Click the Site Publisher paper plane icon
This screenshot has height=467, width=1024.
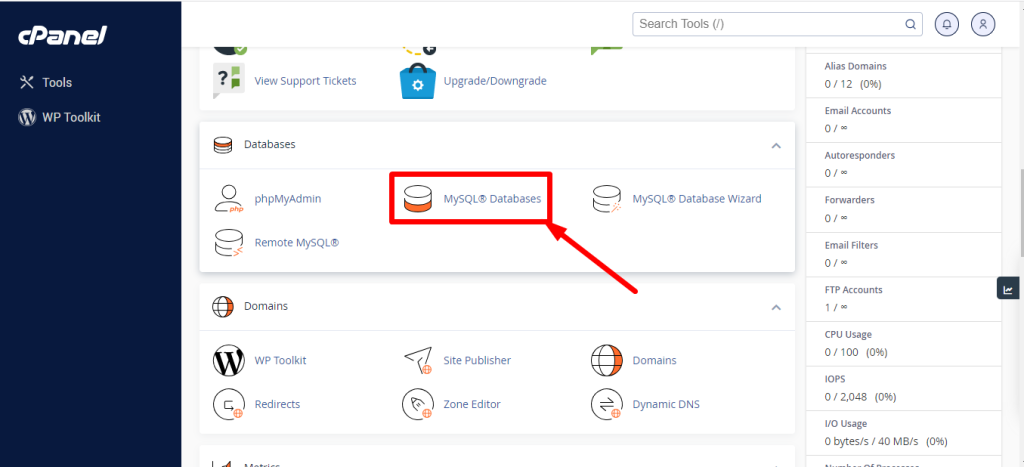(418, 361)
